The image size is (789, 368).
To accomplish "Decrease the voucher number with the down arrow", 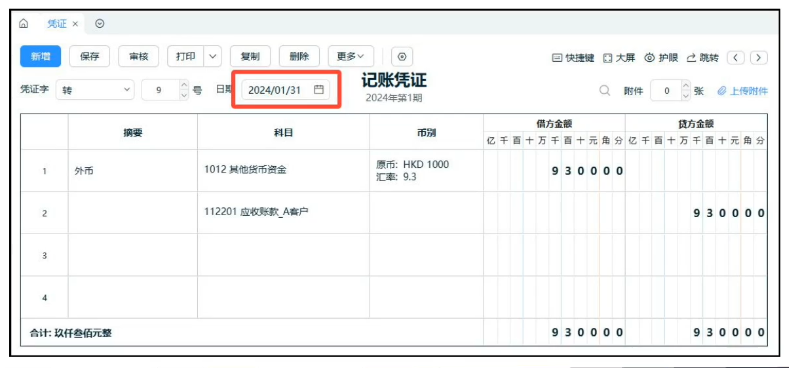I will (x=184, y=95).
